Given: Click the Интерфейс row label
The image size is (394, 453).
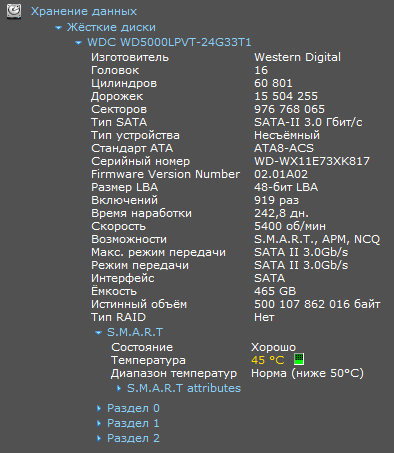Looking at the screenshot, I should (x=123, y=278).
